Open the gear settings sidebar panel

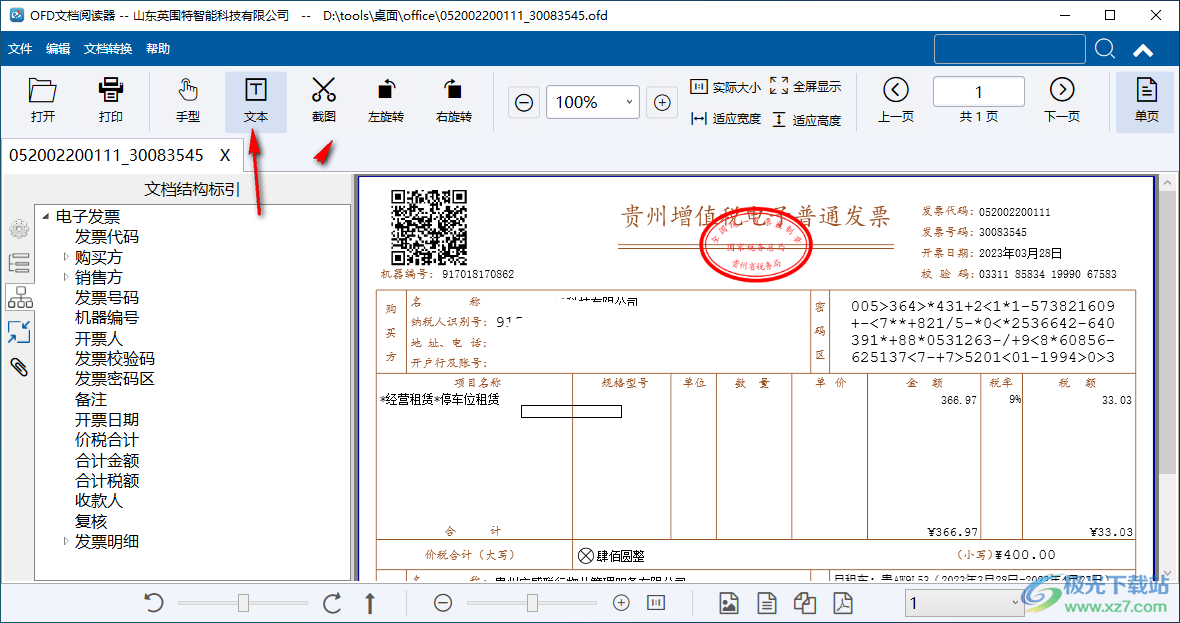click(x=19, y=229)
